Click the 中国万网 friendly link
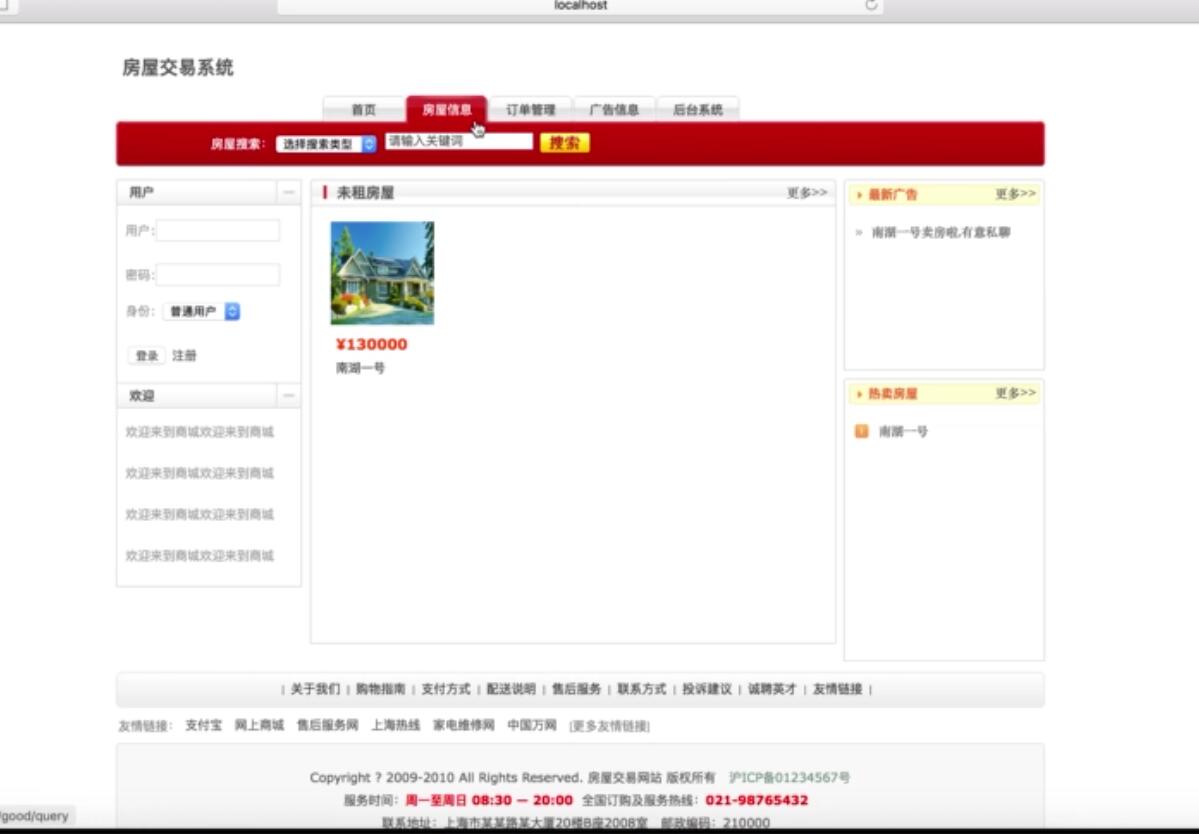The image size is (1199, 834). pyautogui.click(x=532, y=725)
